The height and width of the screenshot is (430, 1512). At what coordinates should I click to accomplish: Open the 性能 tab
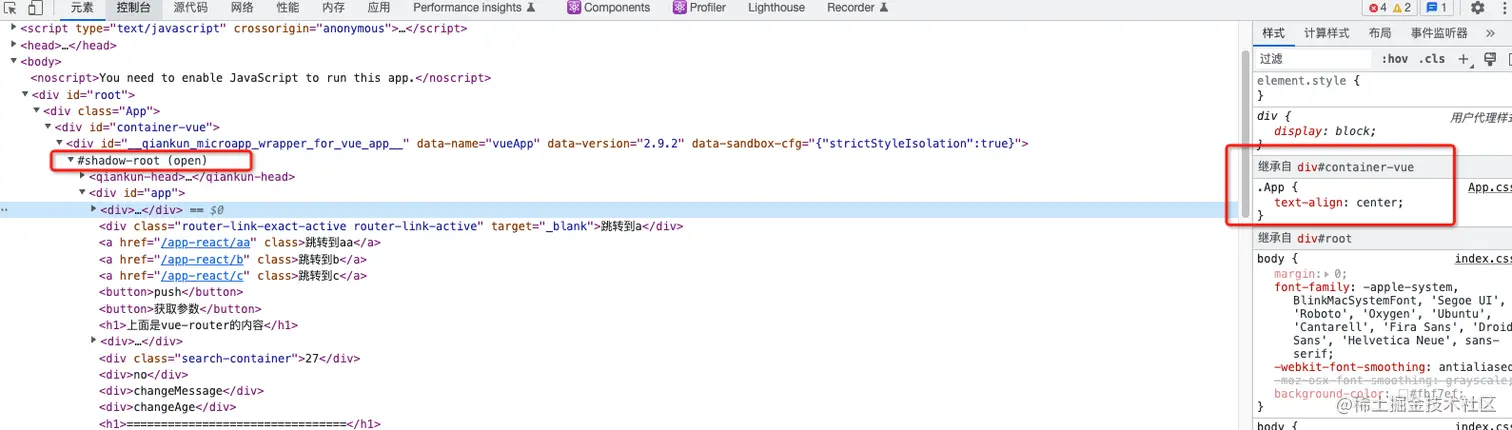(x=287, y=8)
